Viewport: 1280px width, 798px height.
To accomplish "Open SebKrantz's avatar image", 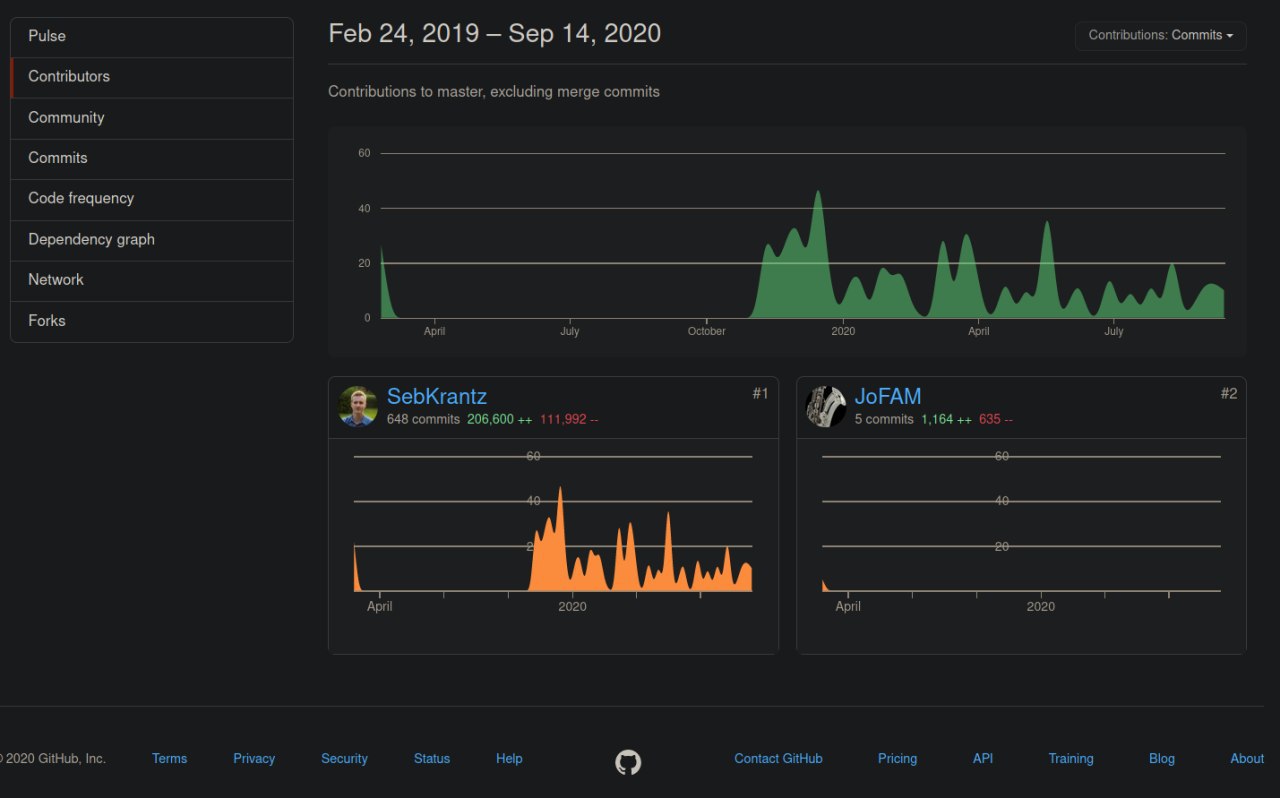I will point(358,406).
